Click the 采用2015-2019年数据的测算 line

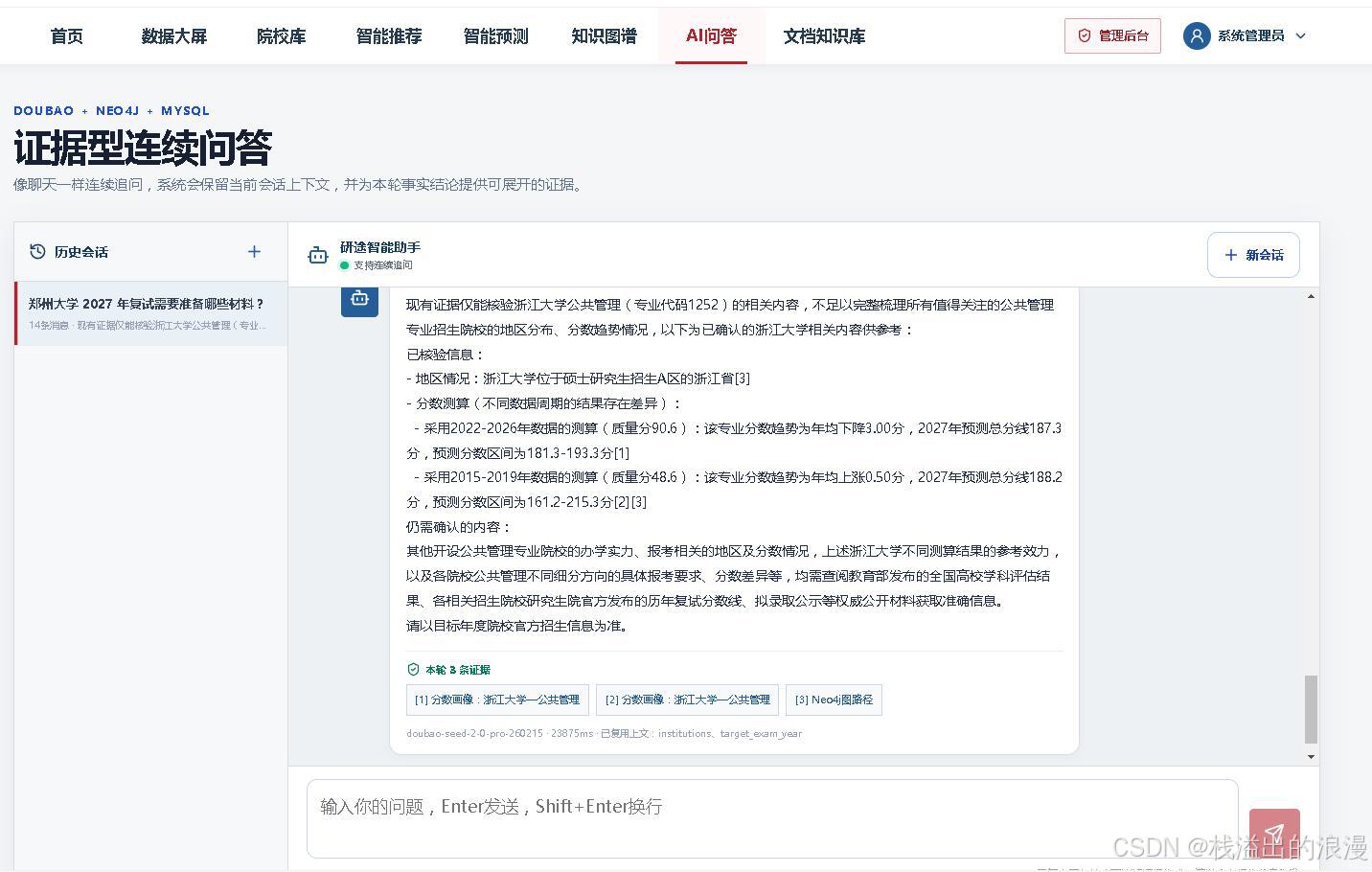[x=734, y=490]
